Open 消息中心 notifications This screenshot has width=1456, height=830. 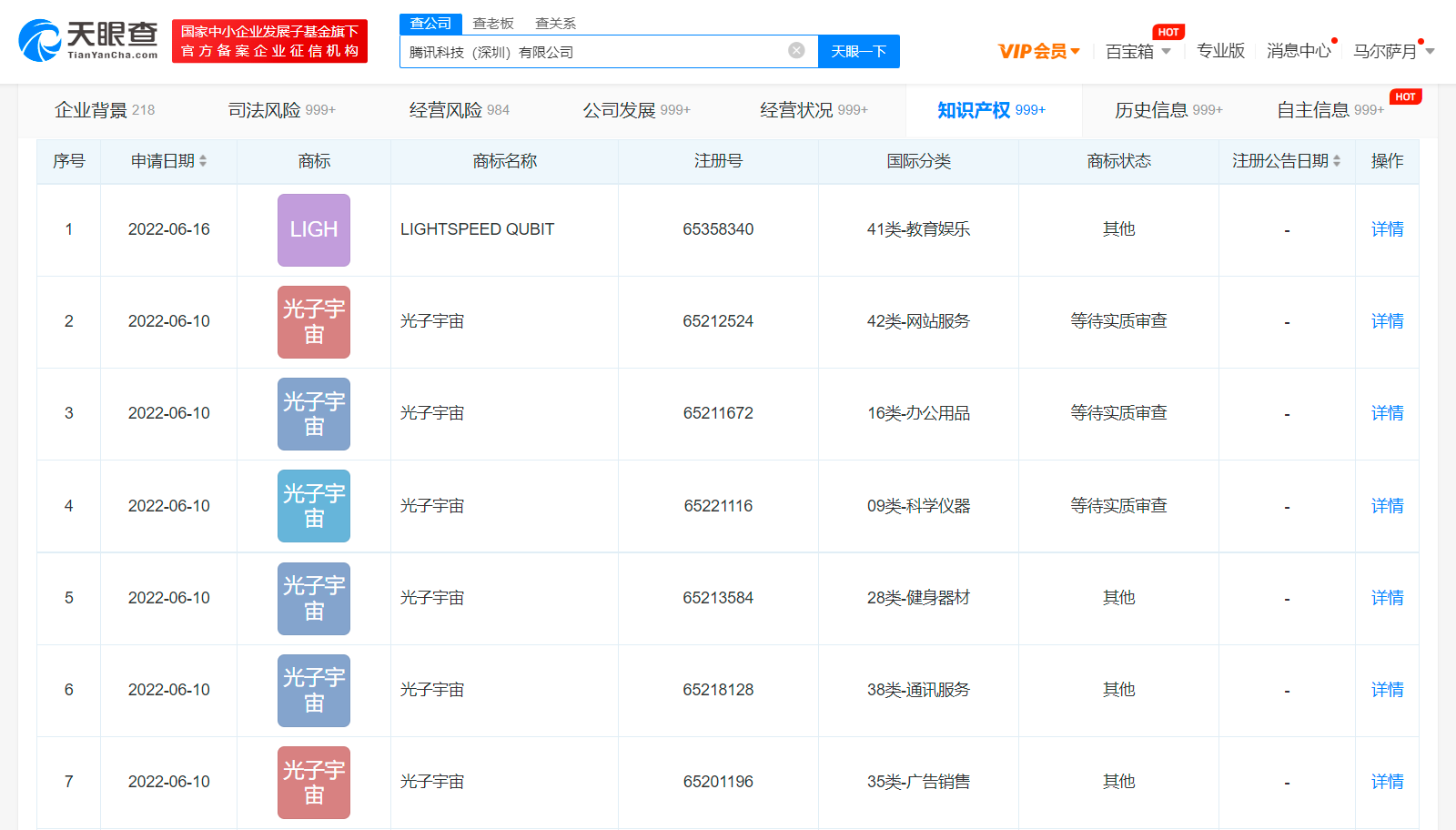(1298, 51)
